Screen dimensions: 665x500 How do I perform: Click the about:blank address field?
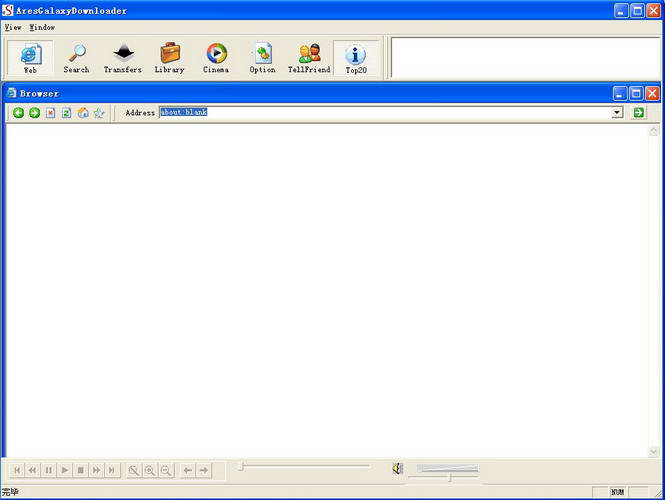(x=385, y=112)
